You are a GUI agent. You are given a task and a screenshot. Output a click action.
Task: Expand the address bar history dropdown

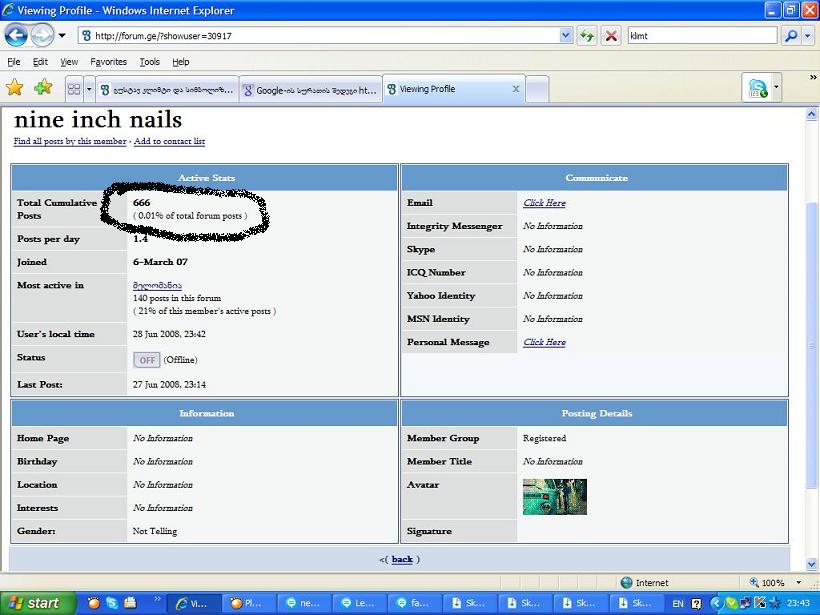point(565,36)
